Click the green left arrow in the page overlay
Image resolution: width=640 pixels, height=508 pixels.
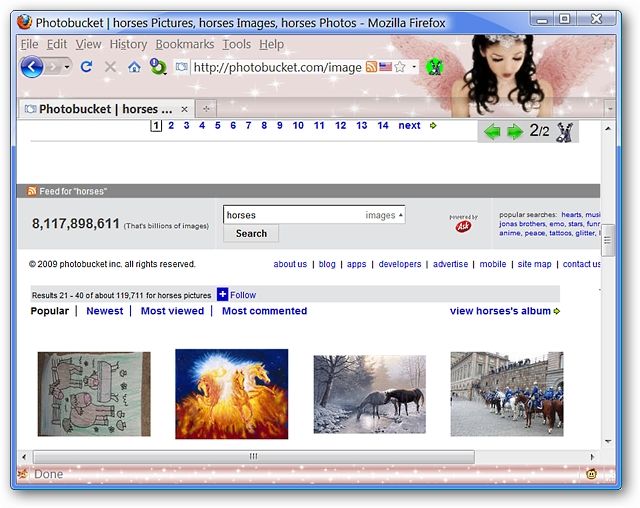pyautogui.click(x=492, y=132)
